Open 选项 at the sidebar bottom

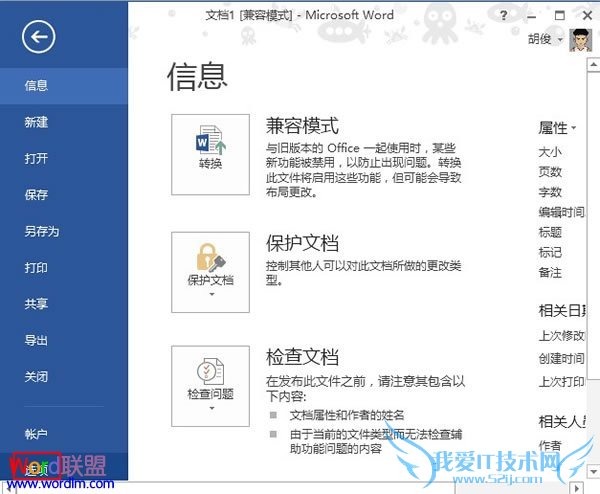pos(36,469)
